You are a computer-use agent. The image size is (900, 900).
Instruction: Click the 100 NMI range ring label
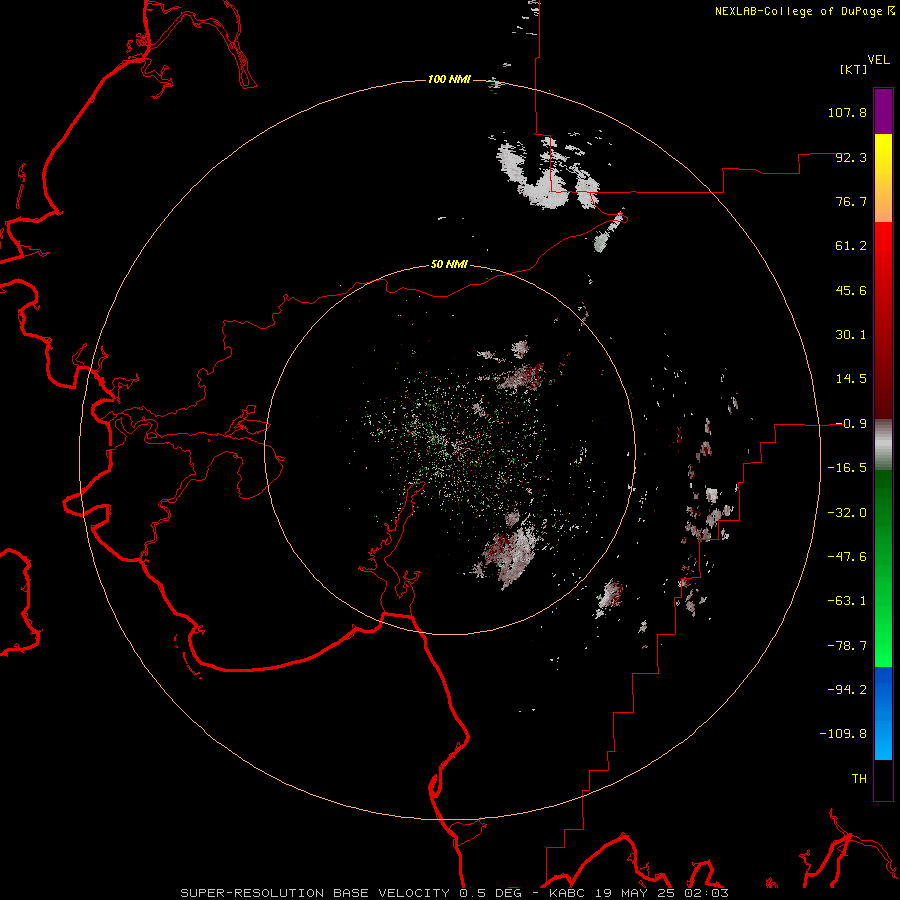coord(449,79)
